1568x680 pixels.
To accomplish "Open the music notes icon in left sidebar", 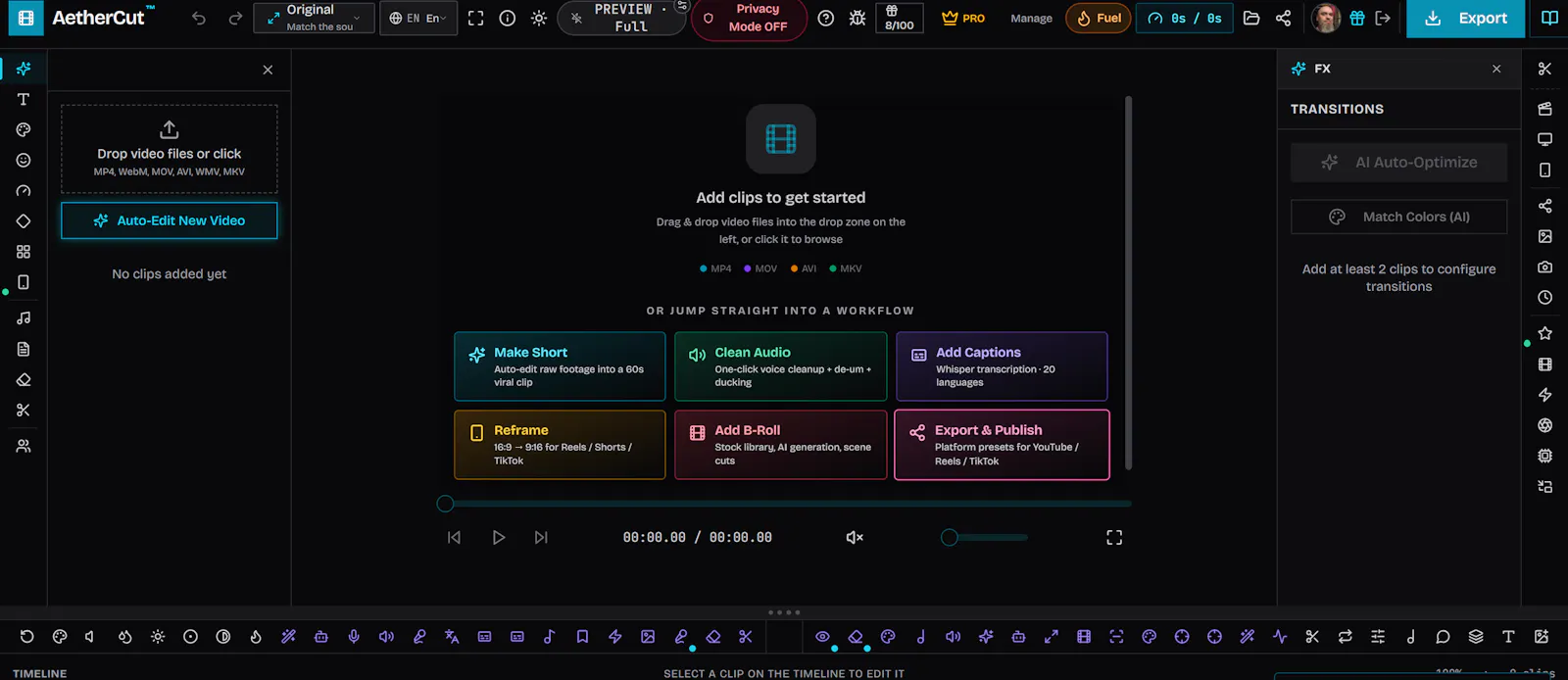I will pos(24,317).
